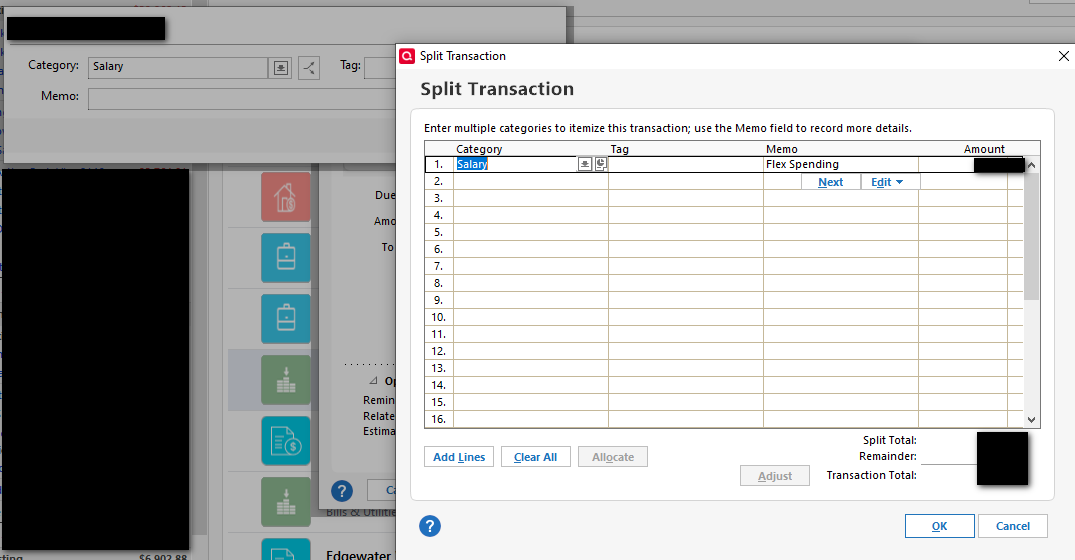The width and height of the screenshot is (1075, 560).
Task: Click Clear All
Action: click(x=535, y=457)
